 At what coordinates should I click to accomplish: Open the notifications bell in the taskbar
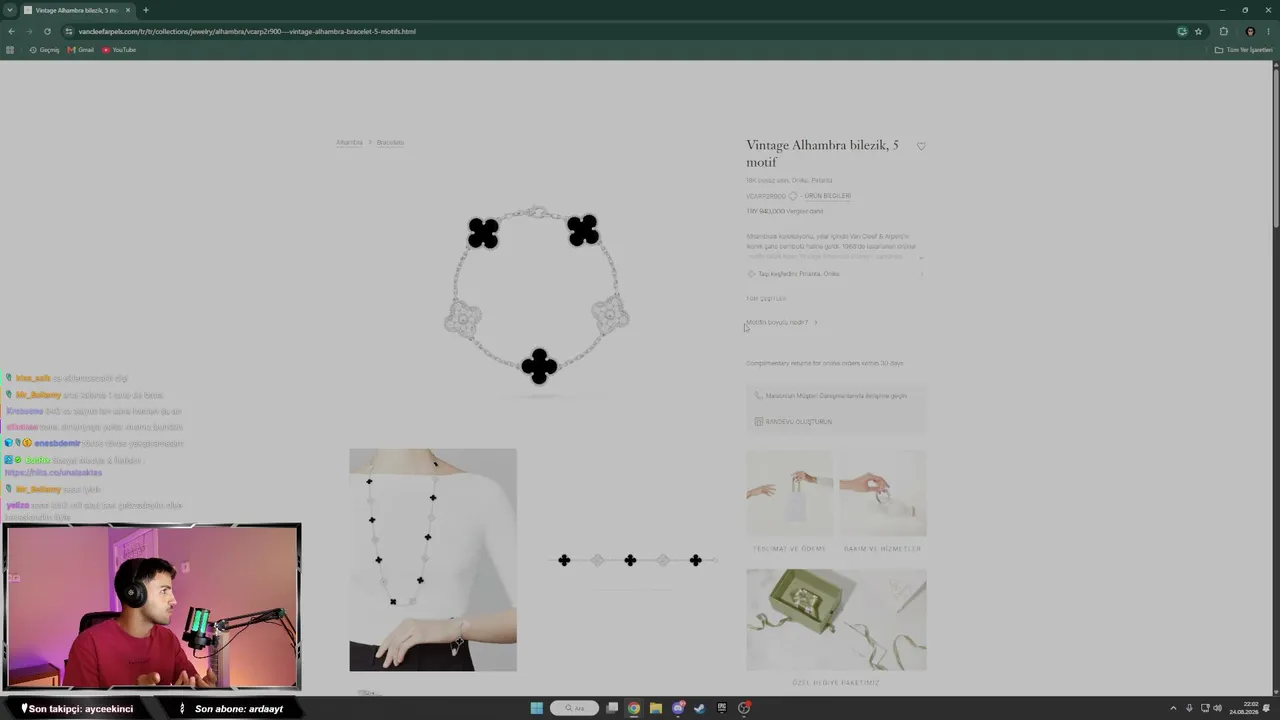[1267, 708]
